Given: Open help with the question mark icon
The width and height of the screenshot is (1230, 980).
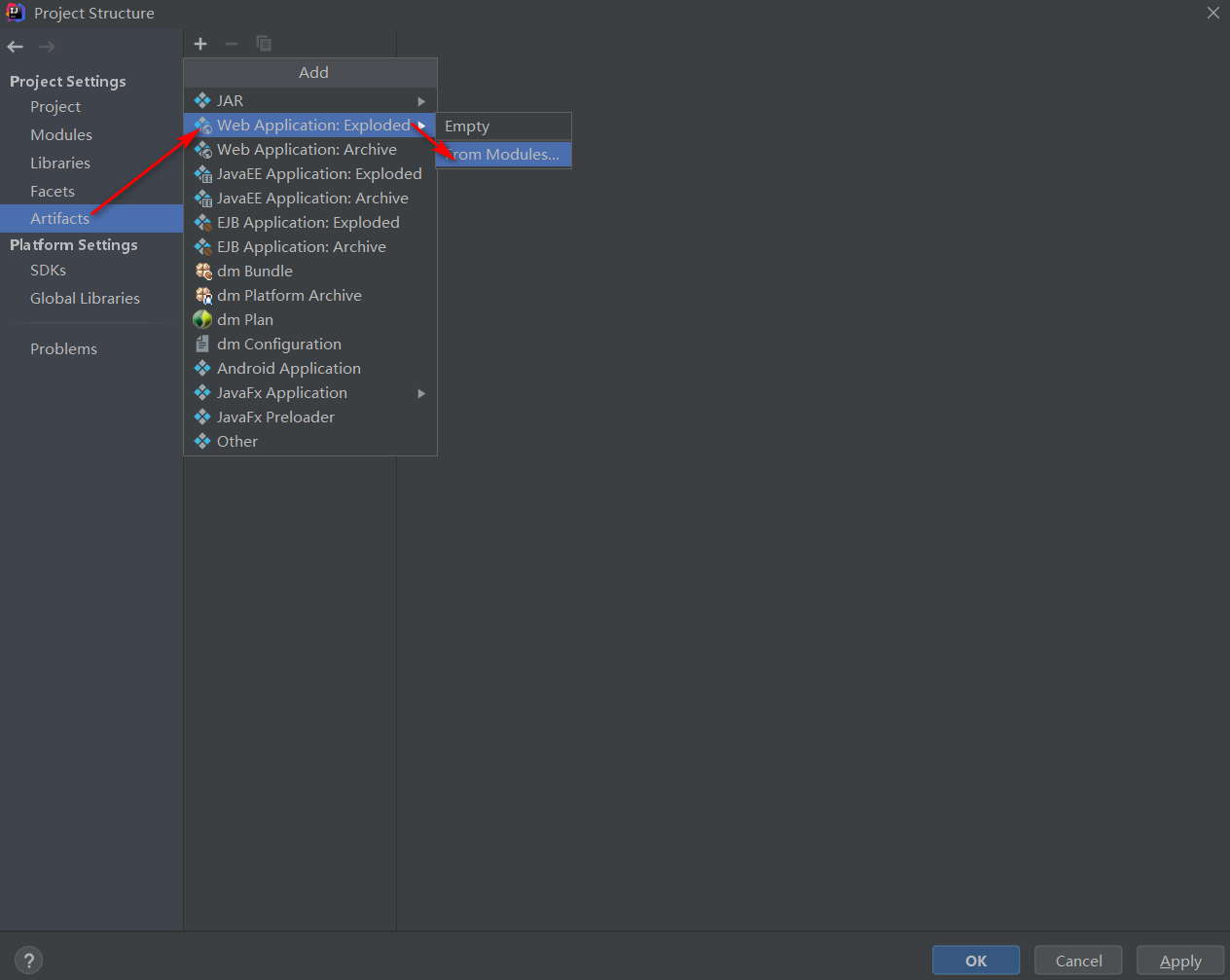Looking at the screenshot, I should point(29,961).
